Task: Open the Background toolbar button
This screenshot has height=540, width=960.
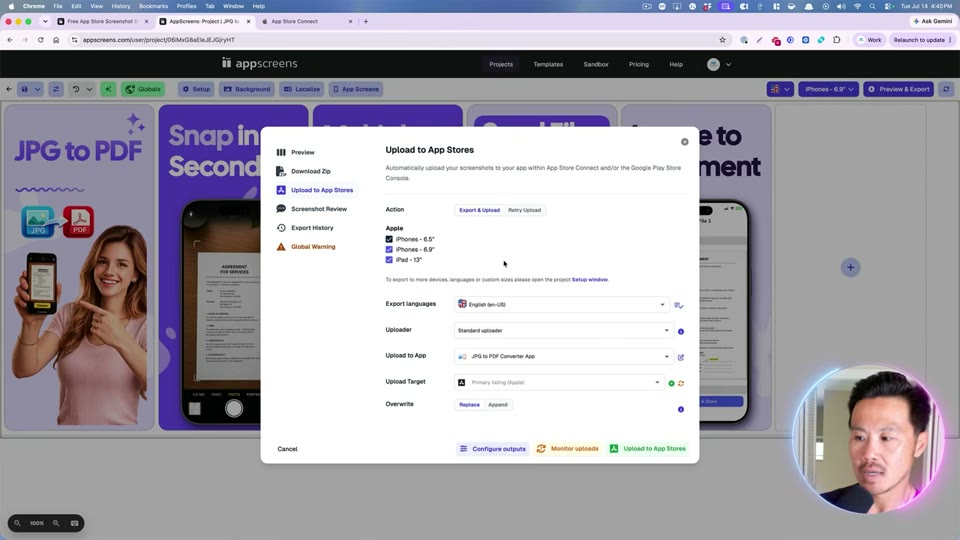Action: pos(247,89)
